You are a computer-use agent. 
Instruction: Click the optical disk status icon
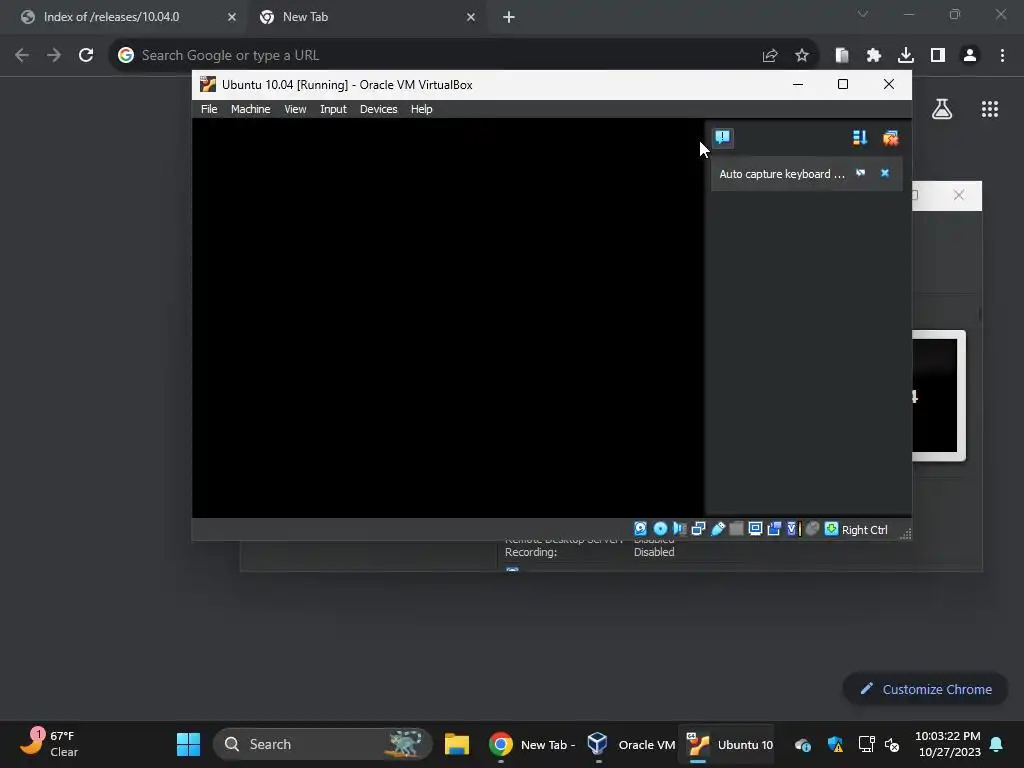(660, 529)
